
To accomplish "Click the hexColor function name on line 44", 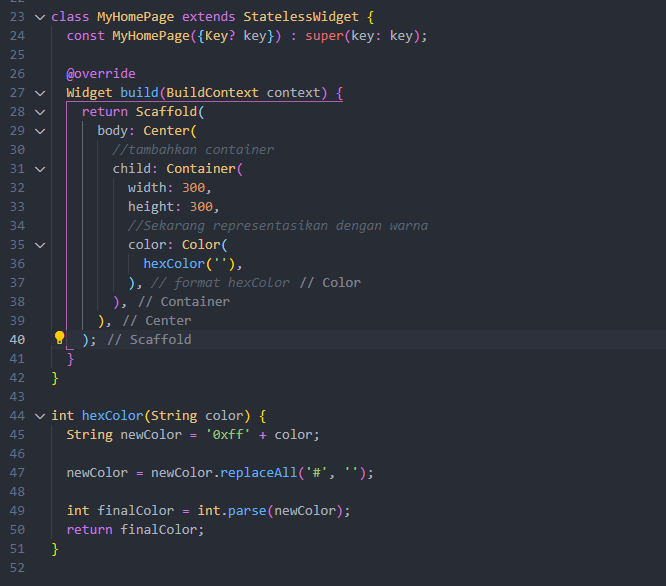I will point(112,416).
